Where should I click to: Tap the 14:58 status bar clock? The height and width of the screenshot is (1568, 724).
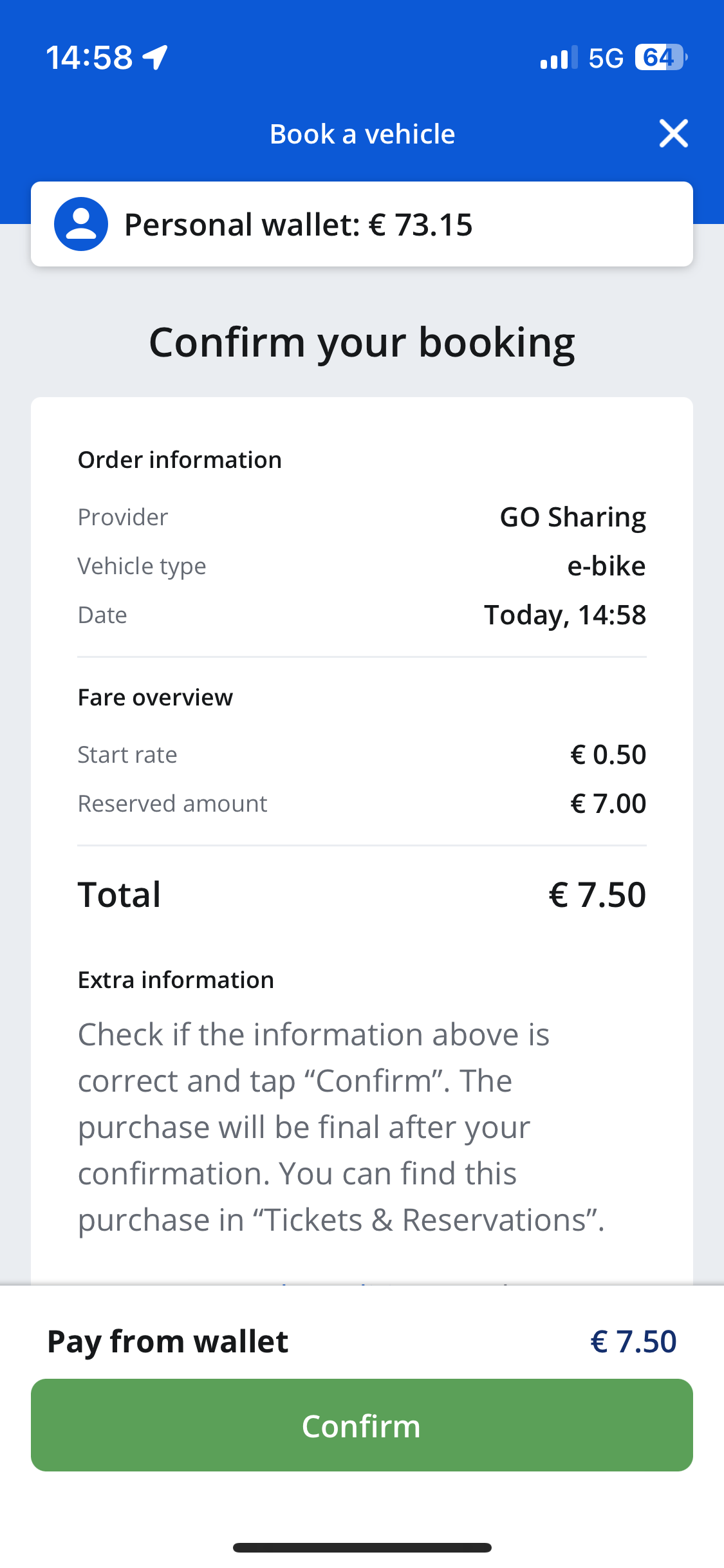pos(89,57)
